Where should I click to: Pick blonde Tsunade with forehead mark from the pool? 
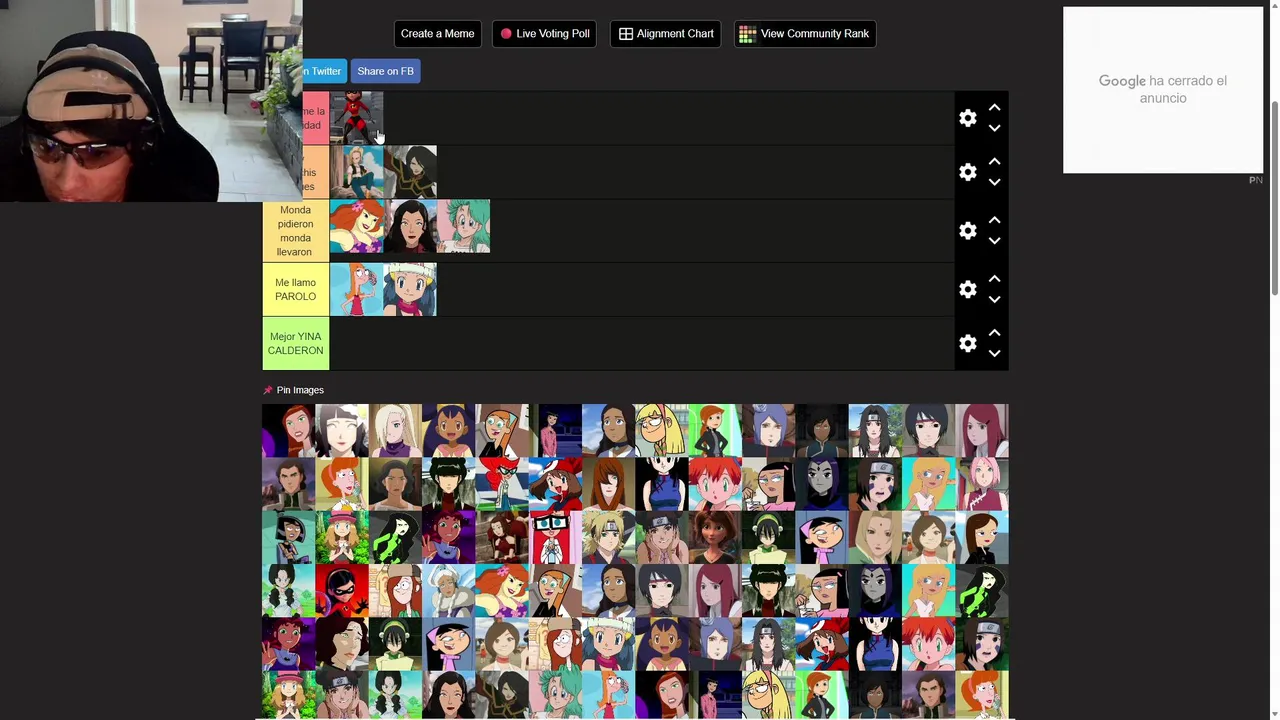(x=875, y=538)
